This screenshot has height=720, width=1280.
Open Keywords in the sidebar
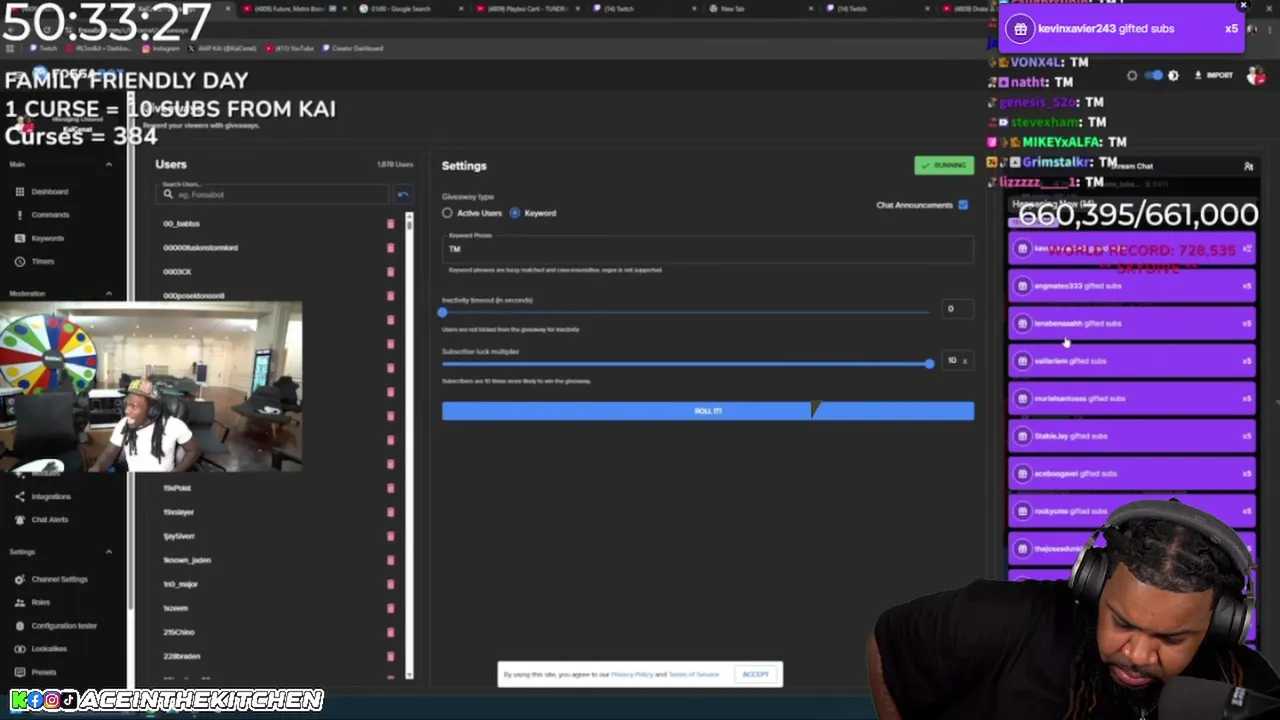40,238
